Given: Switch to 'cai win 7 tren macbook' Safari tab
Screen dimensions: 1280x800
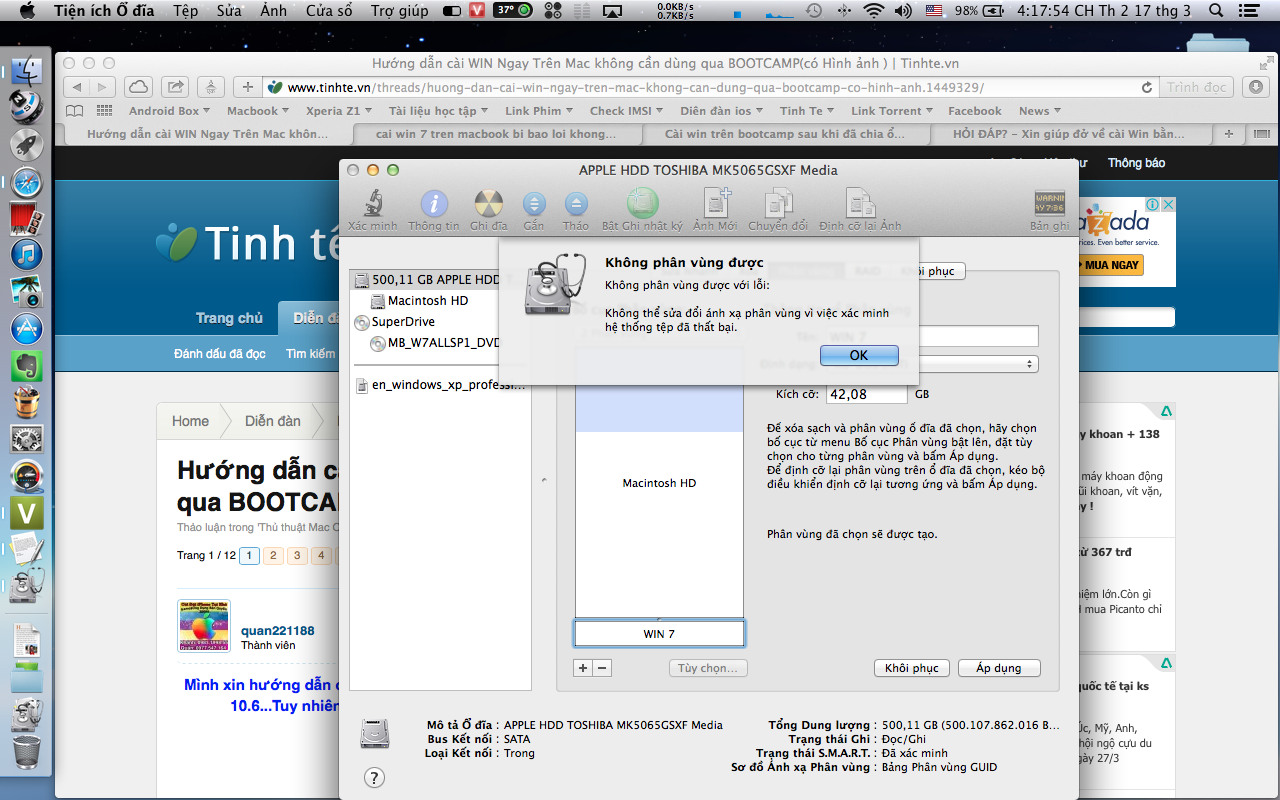Looking at the screenshot, I should click(497, 134).
